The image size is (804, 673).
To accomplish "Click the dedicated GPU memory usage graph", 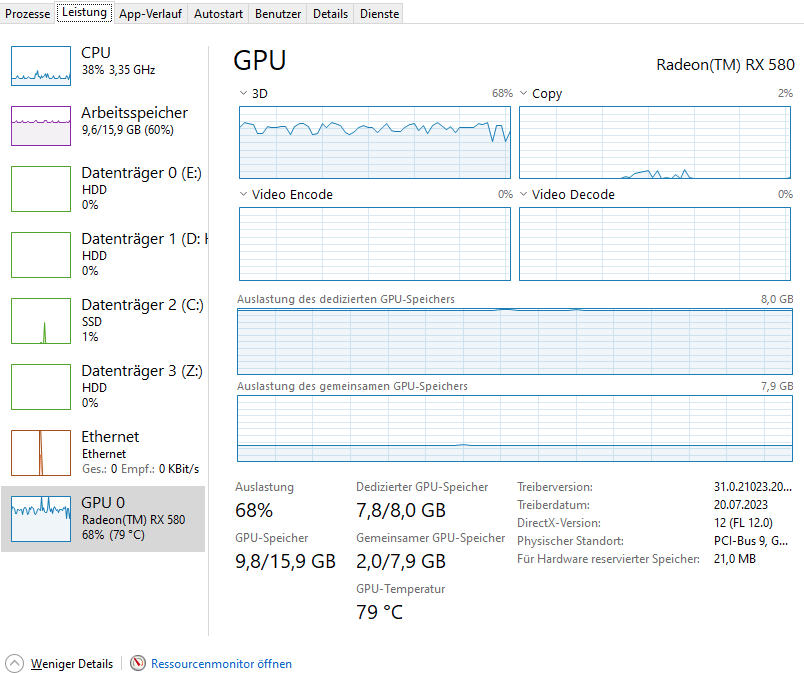I will (515, 341).
